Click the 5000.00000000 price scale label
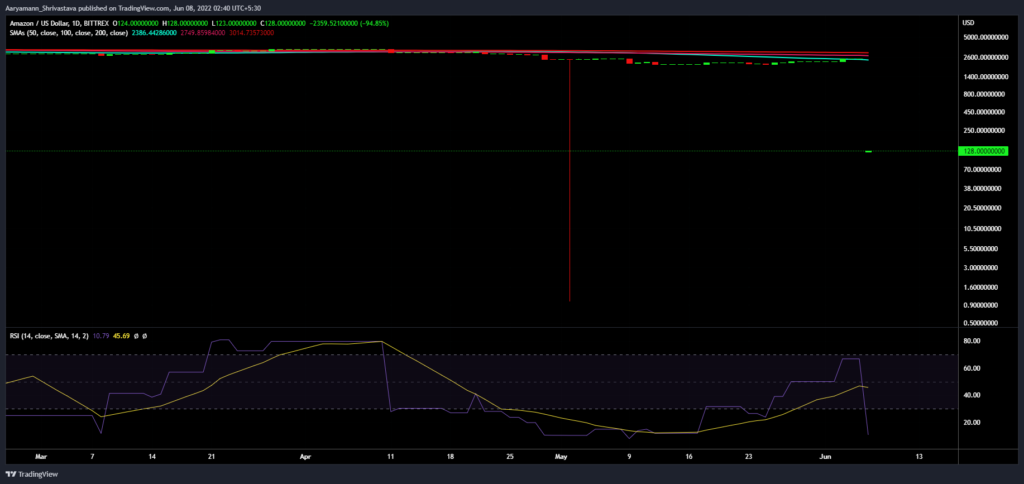 [x=985, y=37]
